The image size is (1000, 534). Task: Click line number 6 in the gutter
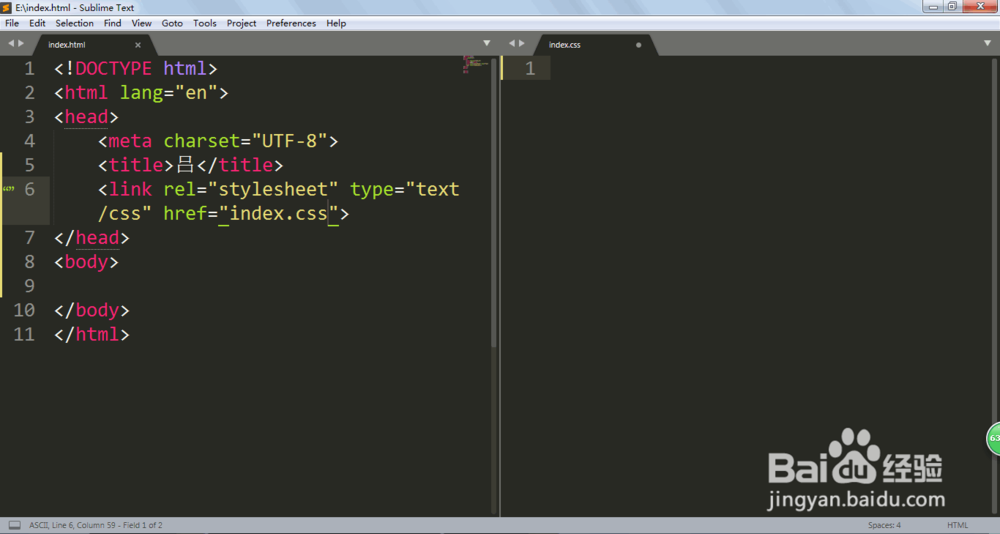pyautogui.click(x=29, y=189)
